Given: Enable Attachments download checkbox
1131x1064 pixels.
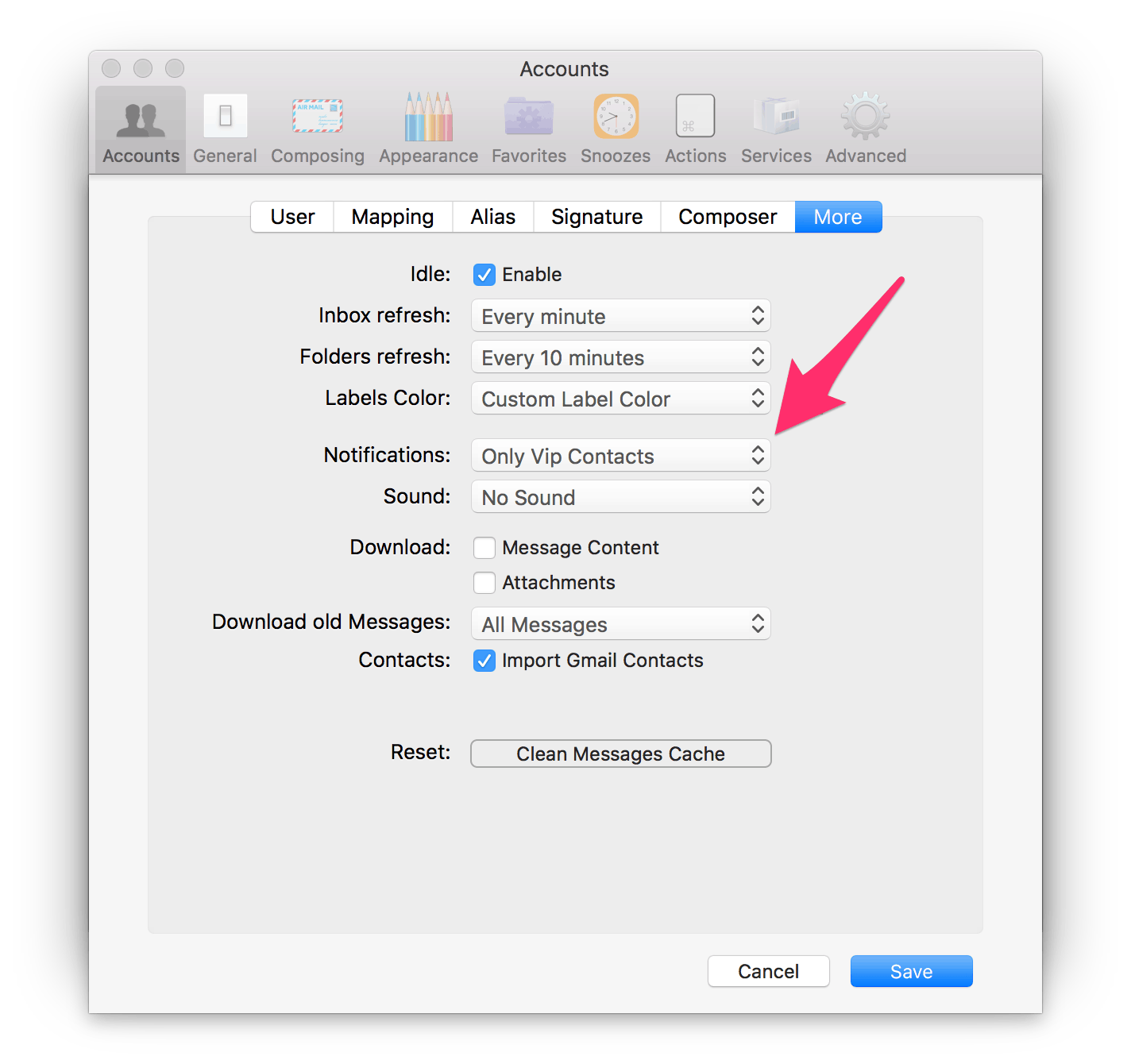Looking at the screenshot, I should [x=484, y=583].
